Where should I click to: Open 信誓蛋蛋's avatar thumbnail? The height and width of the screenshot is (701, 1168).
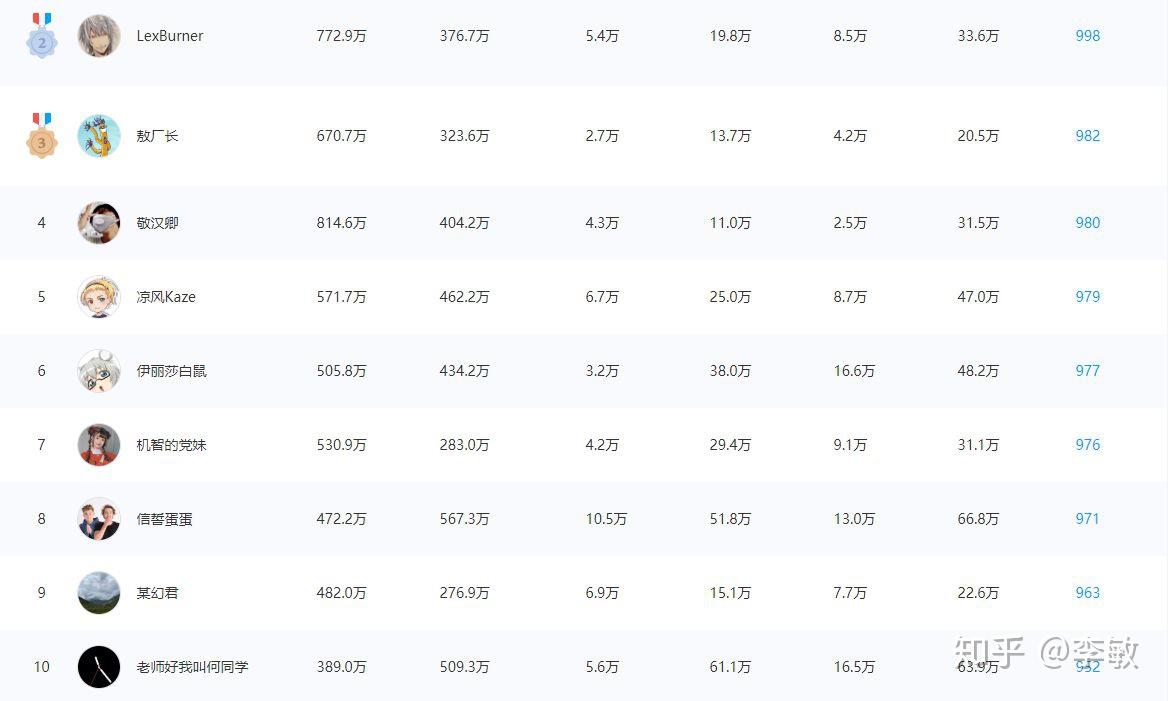point(99,519)
